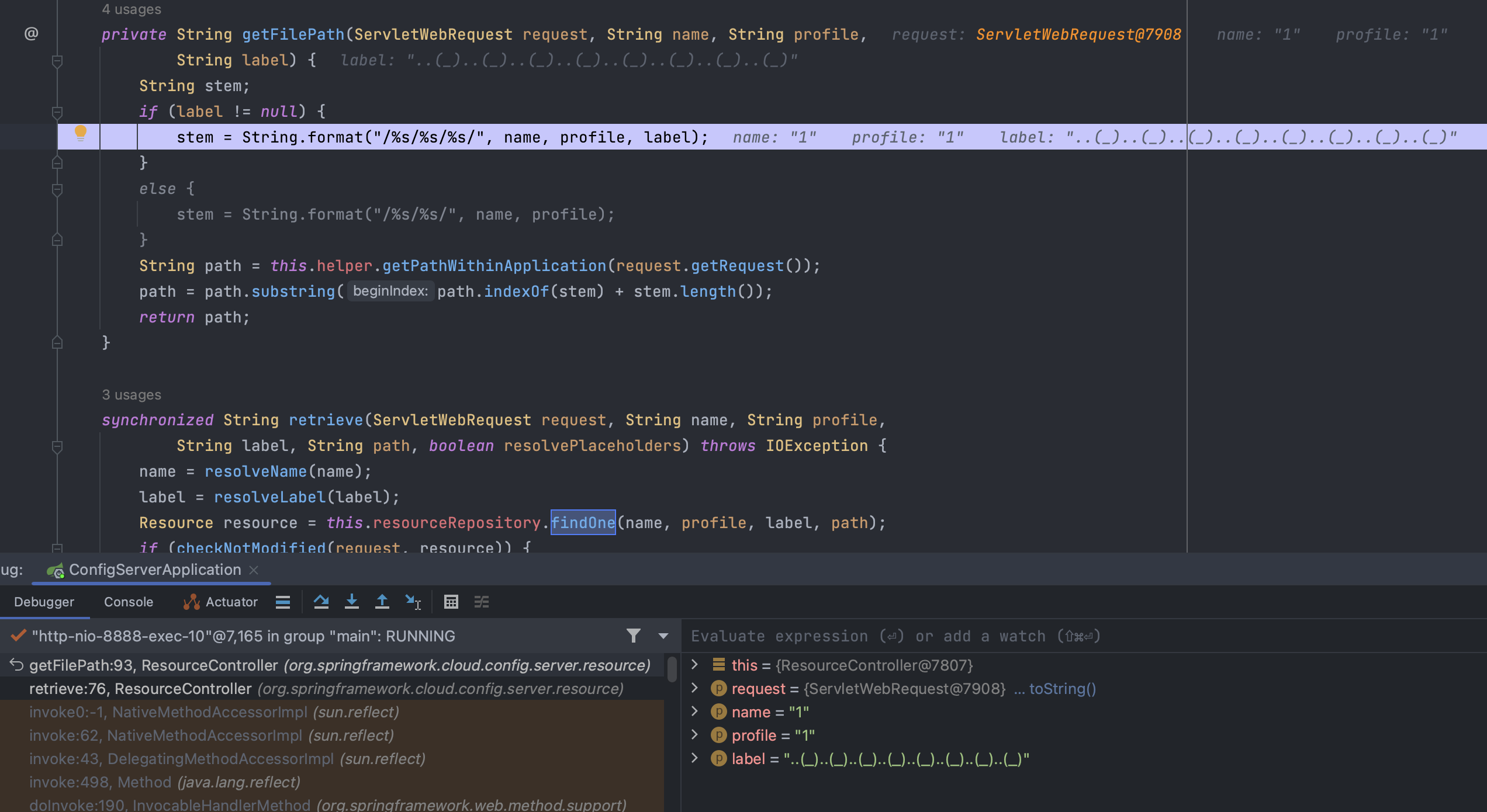Click Trace Current Stream Chain icon

[x=481, y=602]
